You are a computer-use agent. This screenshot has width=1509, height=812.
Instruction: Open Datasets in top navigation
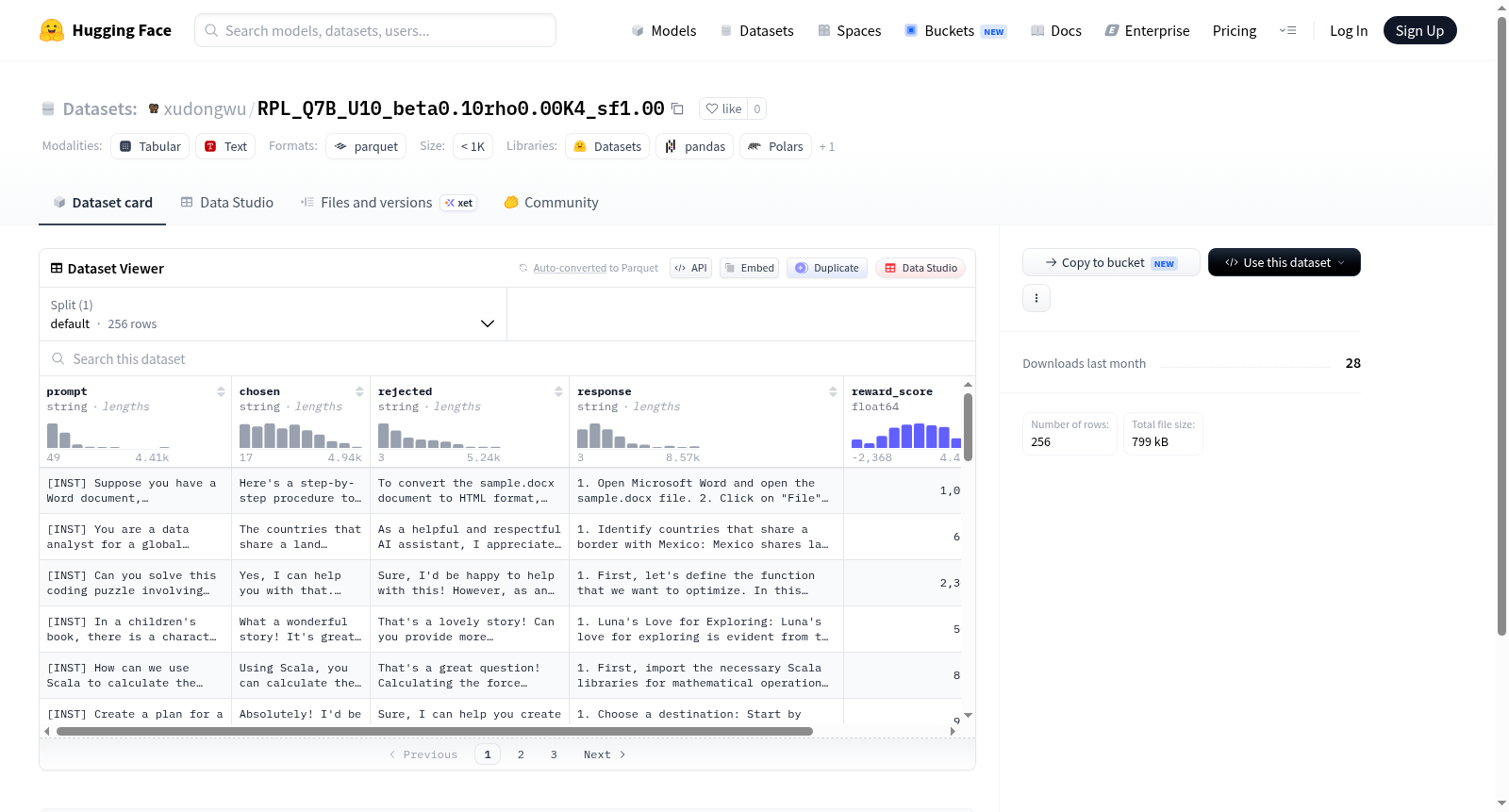click(757, 30)
